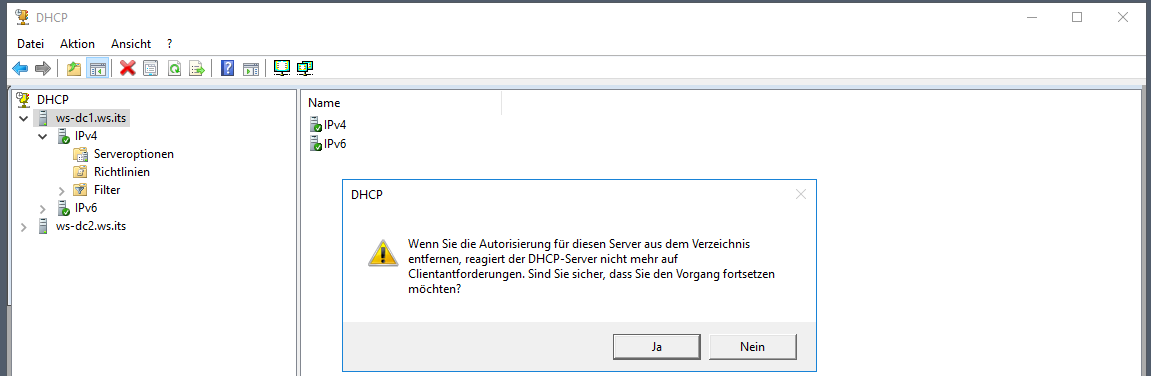The width and height of the screenshot is (1151, 376).
Task: Go forward with the gray arrow
Action: tap(43, 68)
